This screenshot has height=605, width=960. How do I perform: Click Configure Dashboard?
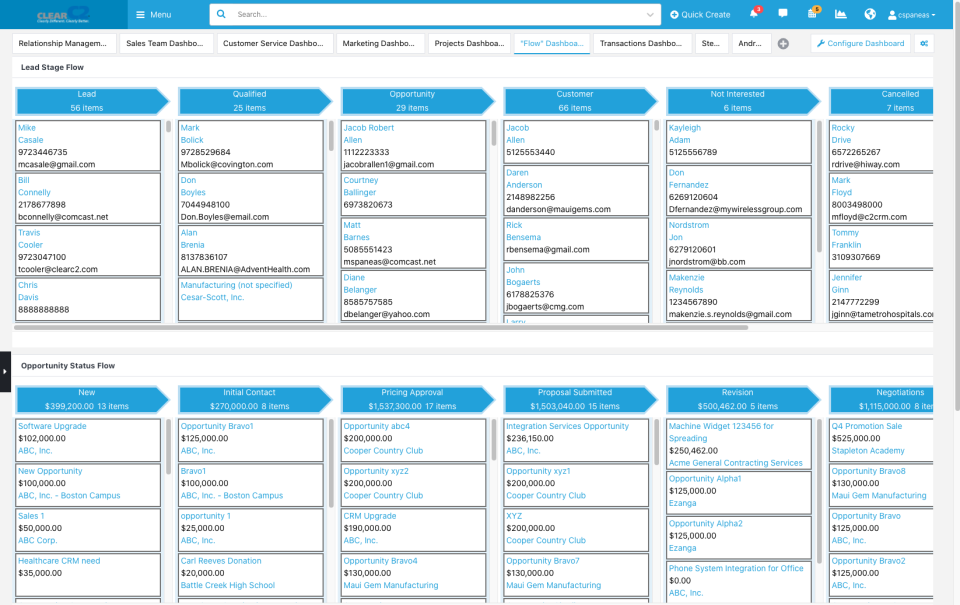(x=860, y=43)
